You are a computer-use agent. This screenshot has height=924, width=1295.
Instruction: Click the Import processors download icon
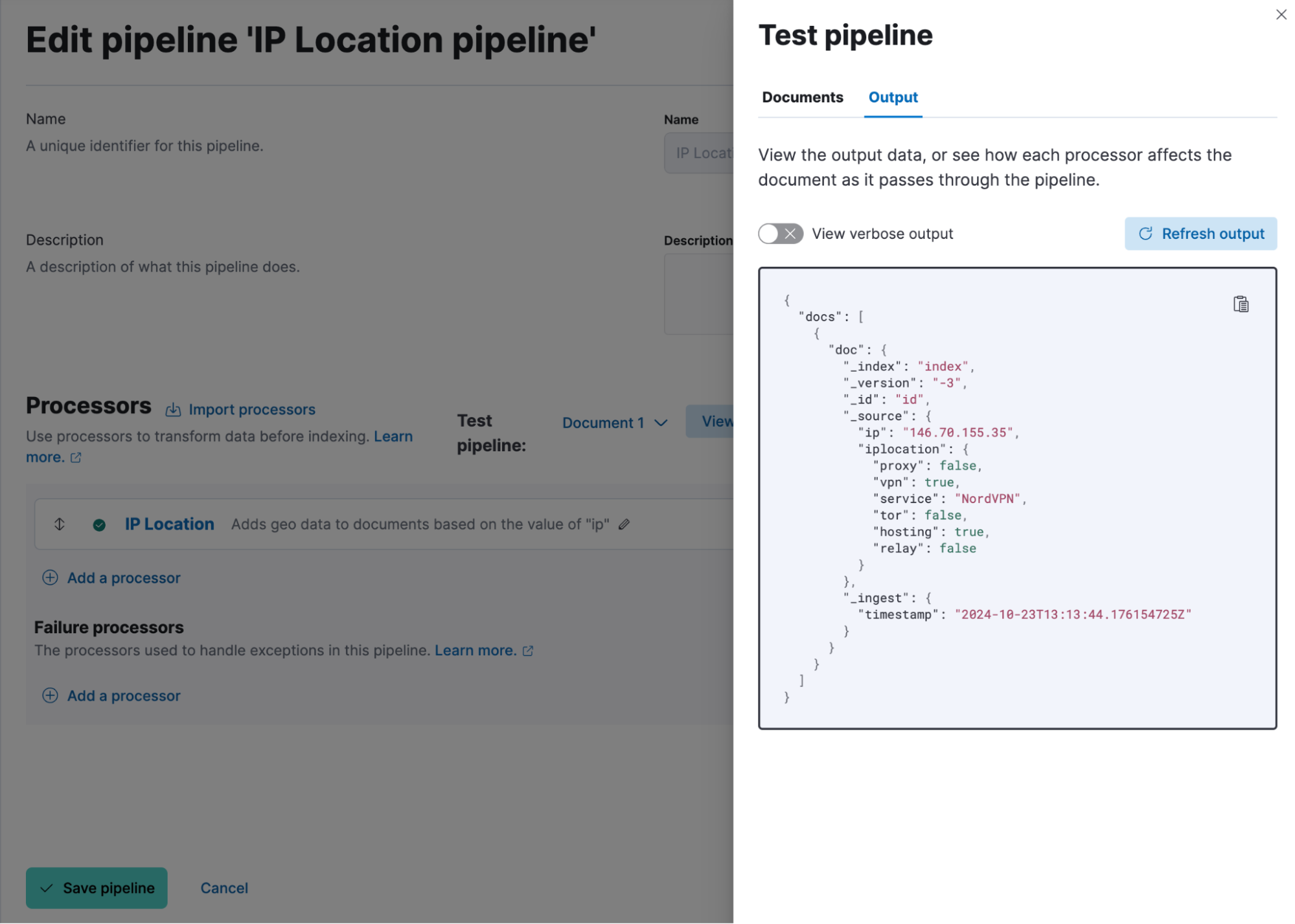[x=173, y=409]
